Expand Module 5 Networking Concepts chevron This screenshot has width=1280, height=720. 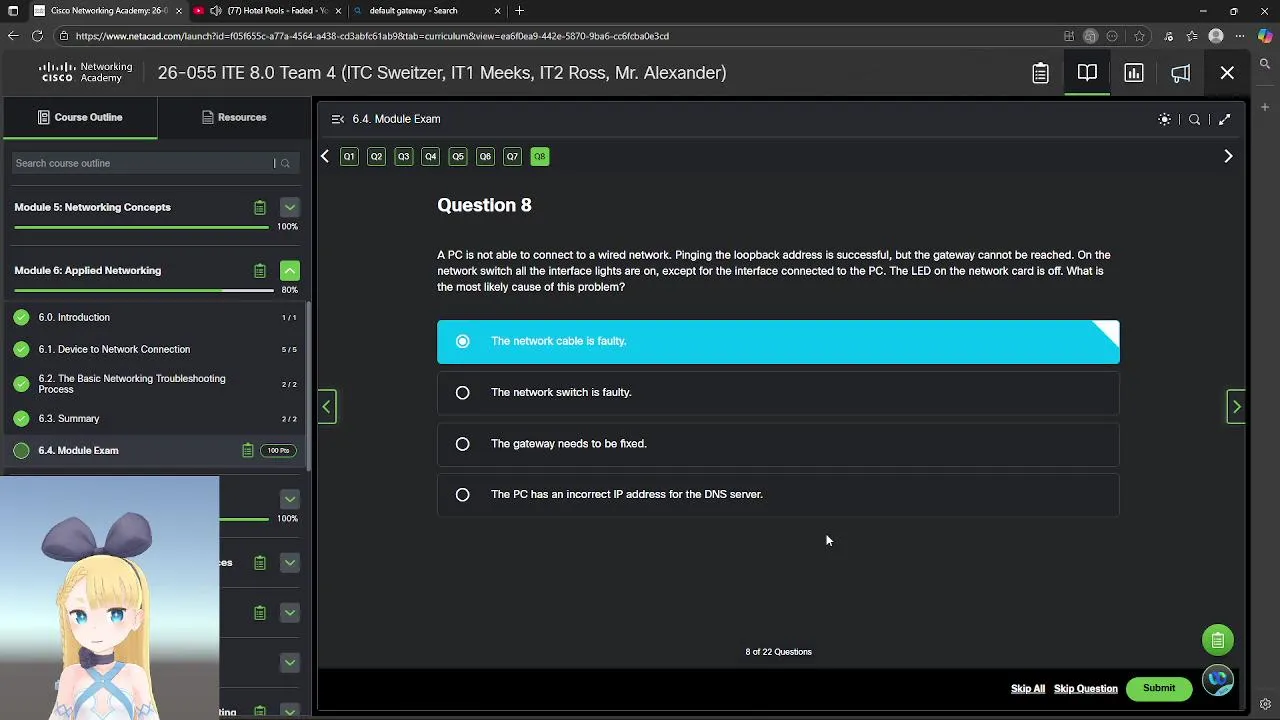point(289,208)
